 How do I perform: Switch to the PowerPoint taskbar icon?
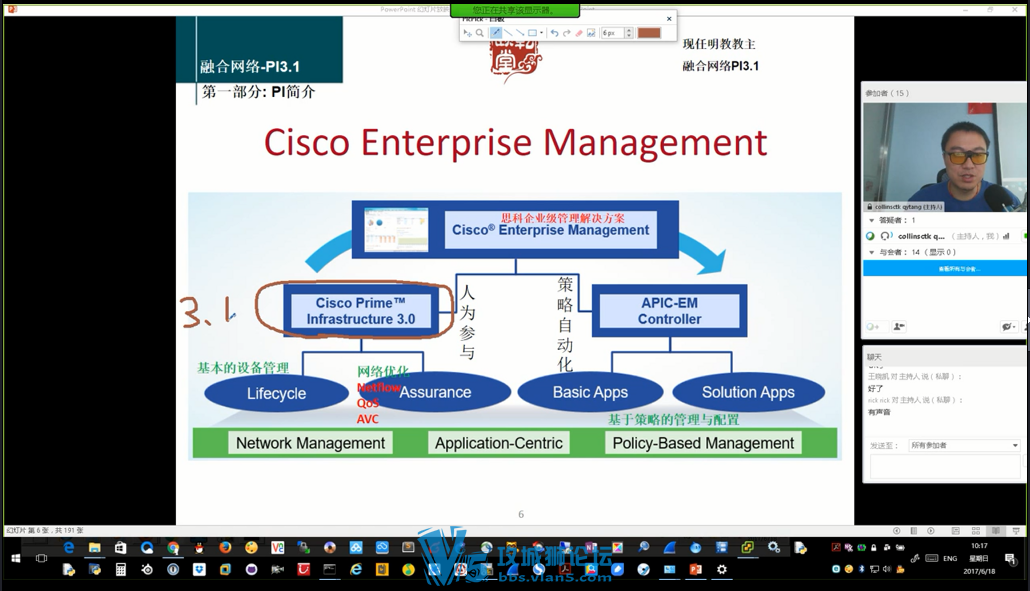point(696,569)
